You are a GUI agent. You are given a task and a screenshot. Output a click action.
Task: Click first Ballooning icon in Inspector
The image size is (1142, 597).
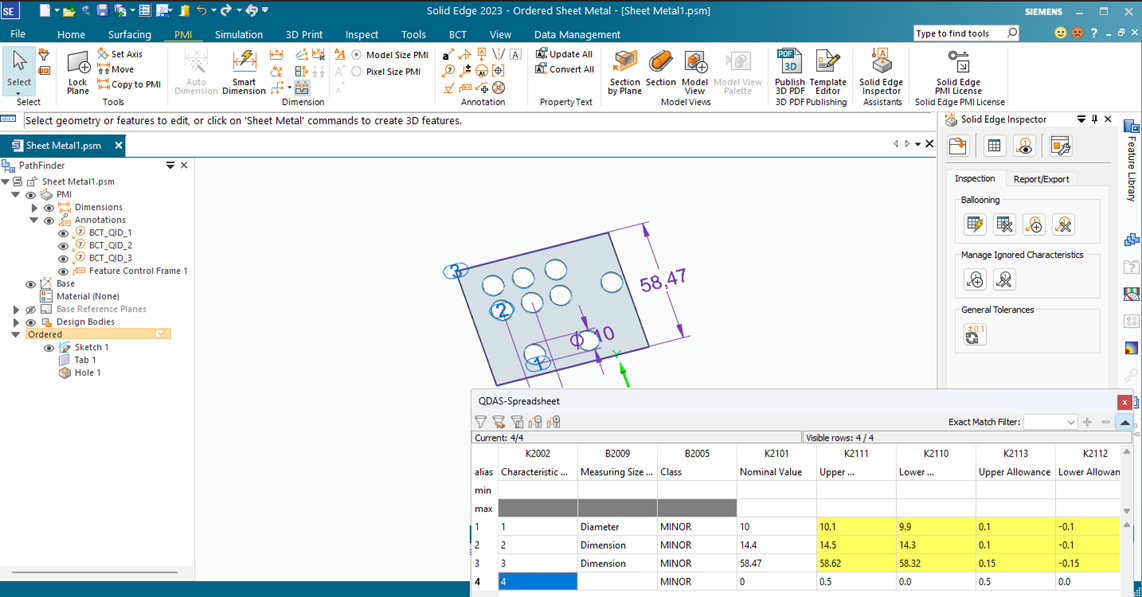point(974,224)
